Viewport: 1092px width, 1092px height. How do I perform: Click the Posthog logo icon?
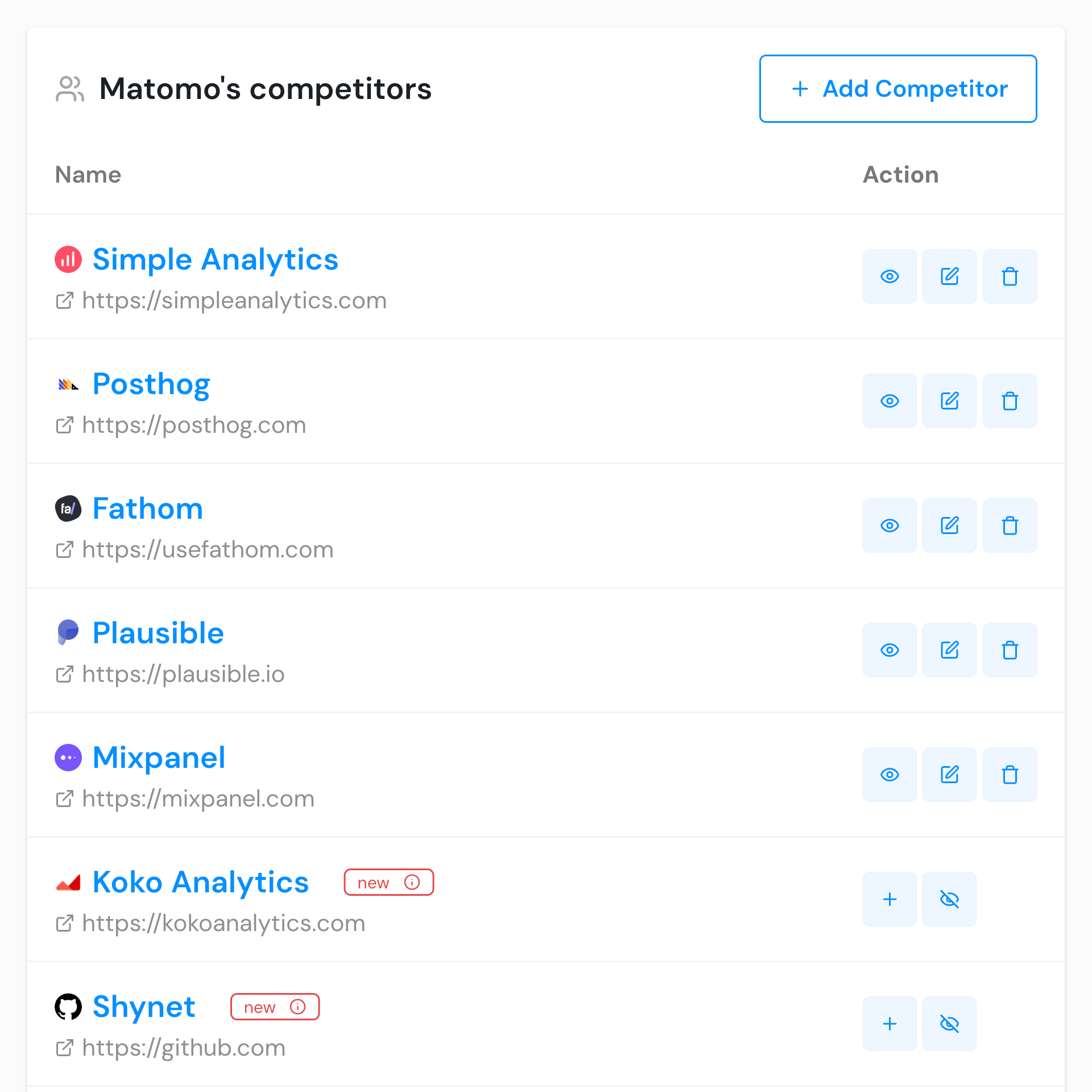pyautogui.click(x=68, y=384)
